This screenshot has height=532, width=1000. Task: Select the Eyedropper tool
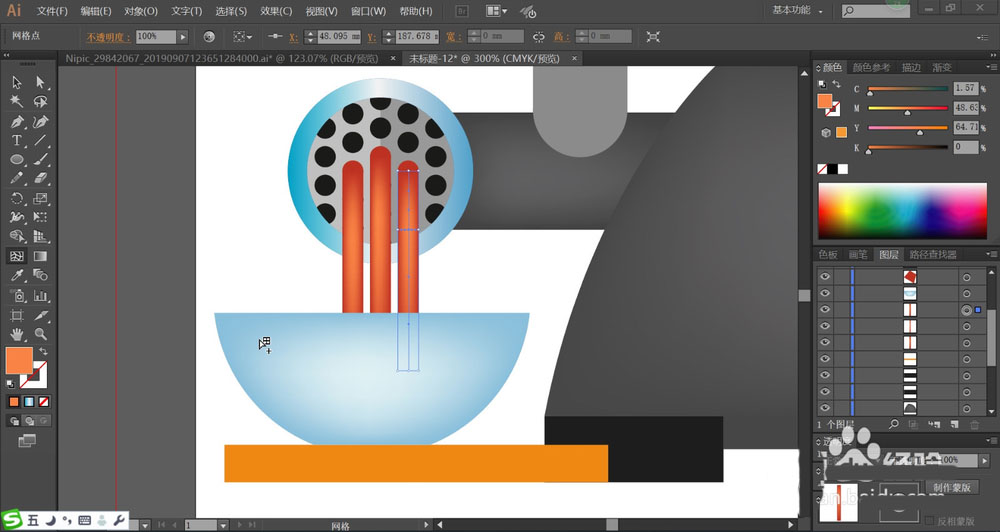17,276
